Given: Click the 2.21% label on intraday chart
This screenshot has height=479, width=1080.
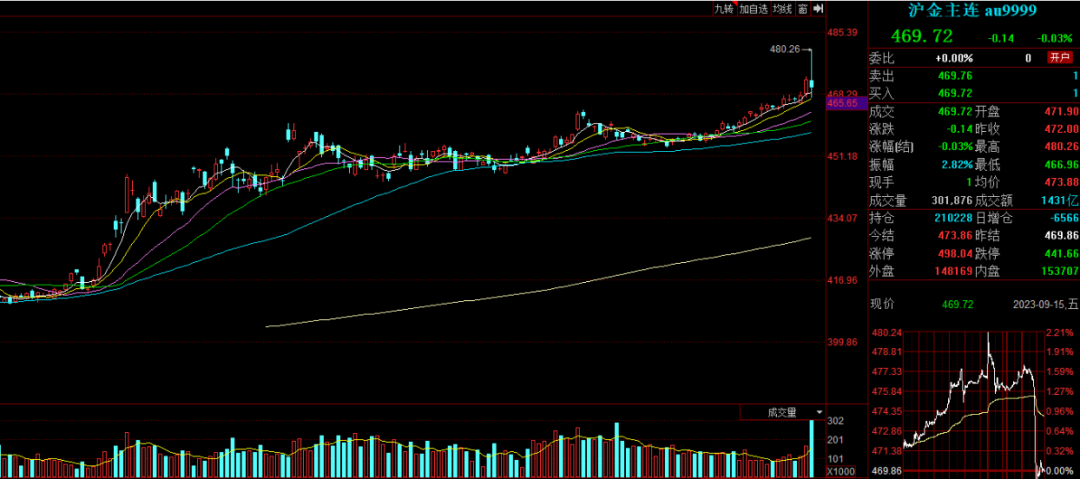Looking at the screenshot, I should click(1059, 333).
